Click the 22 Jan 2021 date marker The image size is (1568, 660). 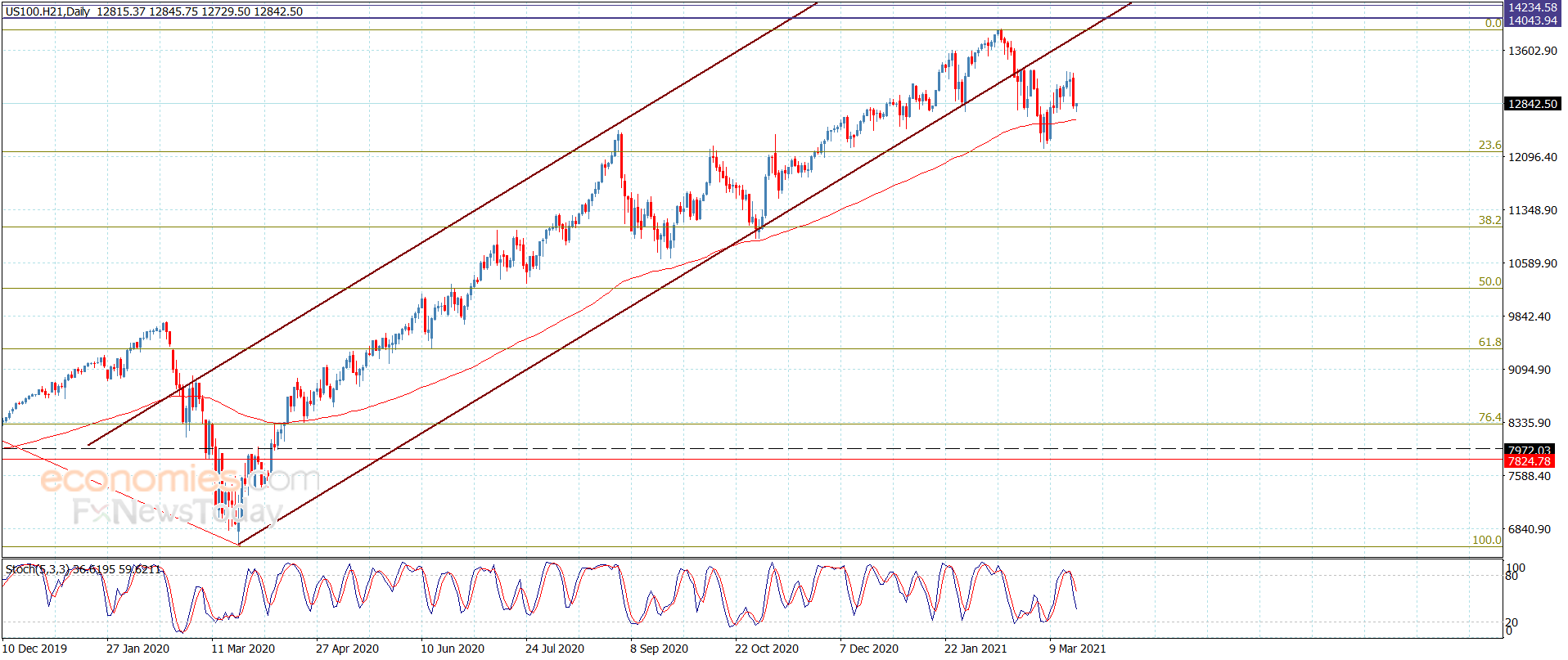click(x=975, y=649)
